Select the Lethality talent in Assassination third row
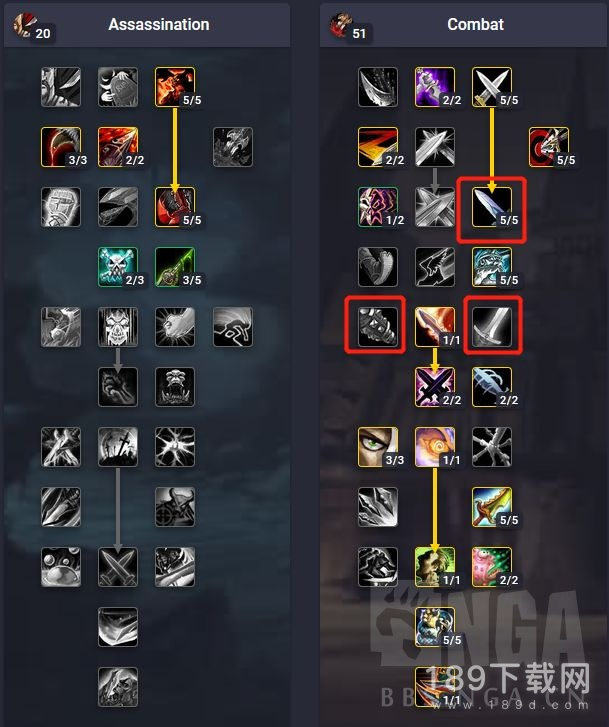 [175, 207]
